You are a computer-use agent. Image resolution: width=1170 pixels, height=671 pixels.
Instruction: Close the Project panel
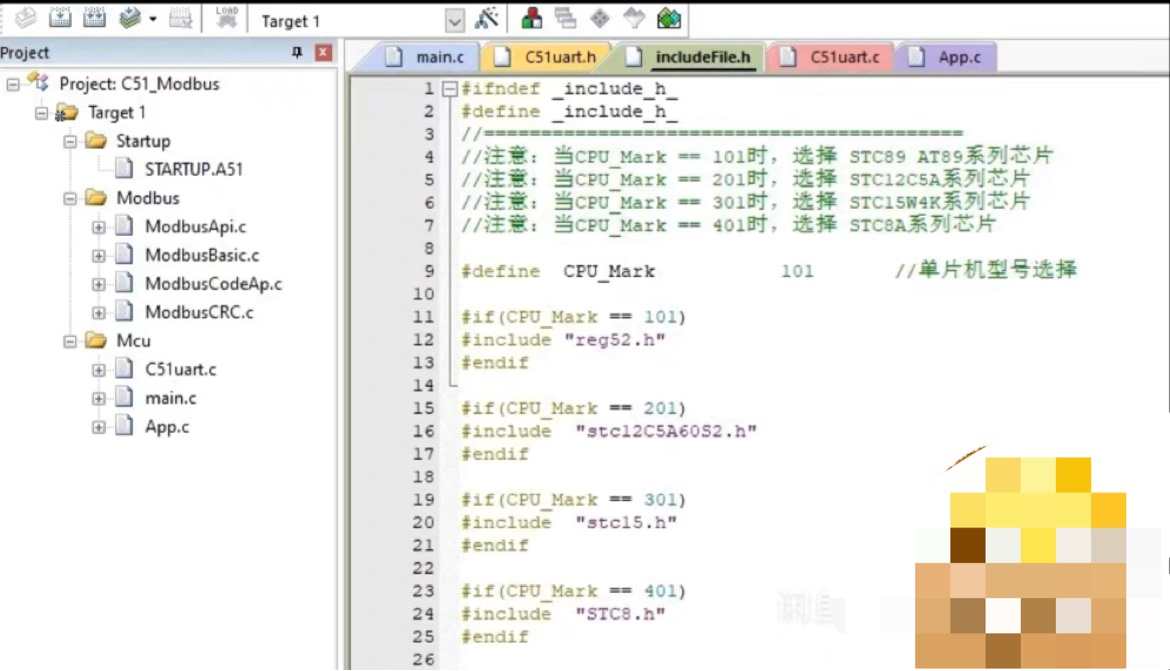[323, 52]
